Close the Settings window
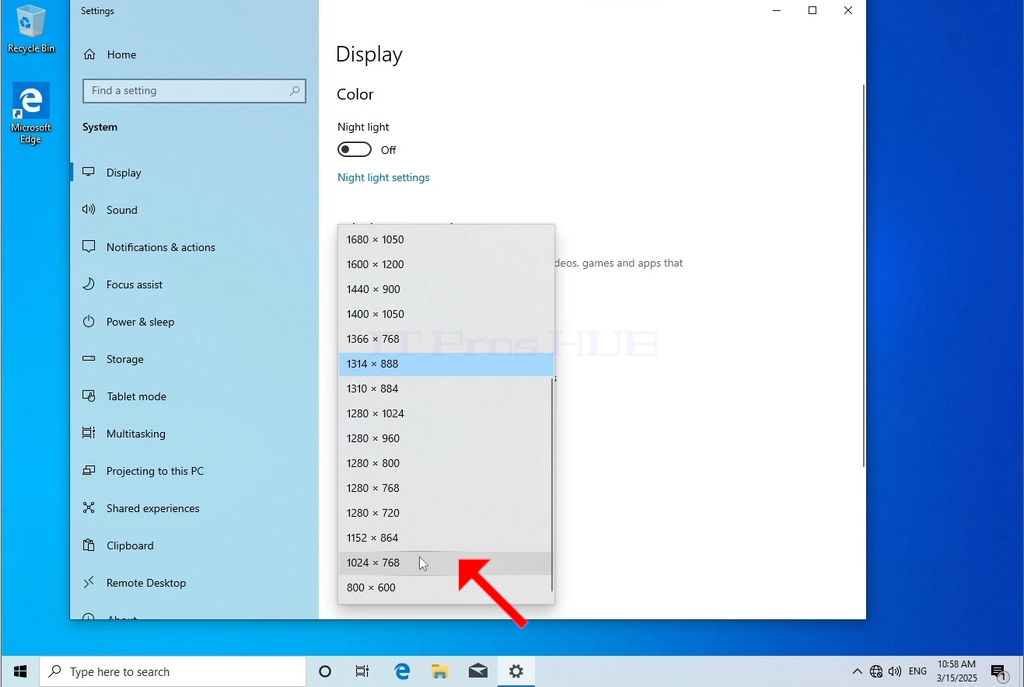Viewport: 1024px width, 687px height. tap(848, 10)
